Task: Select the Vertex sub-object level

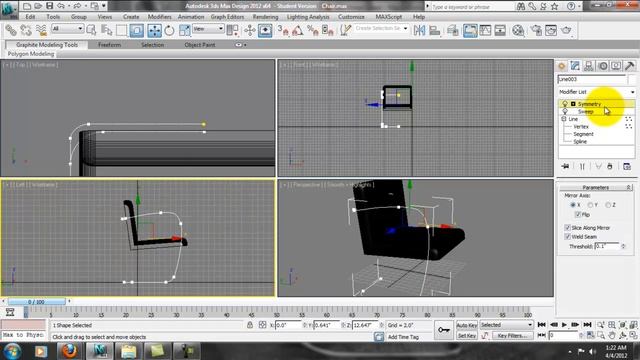Action: coord(581,127)
